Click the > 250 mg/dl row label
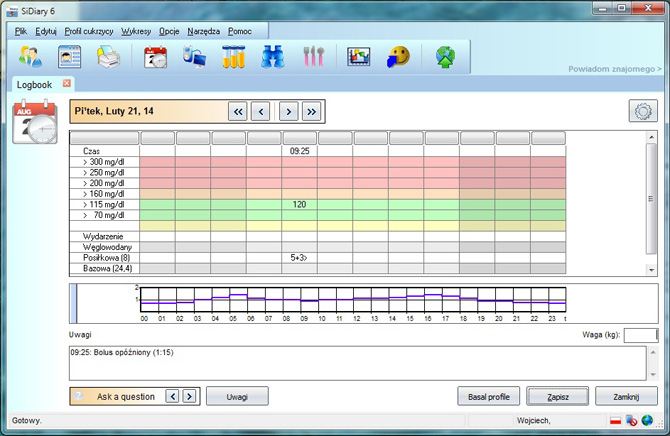Viewport: 670px width, 436px height. [x=104, y=172]
